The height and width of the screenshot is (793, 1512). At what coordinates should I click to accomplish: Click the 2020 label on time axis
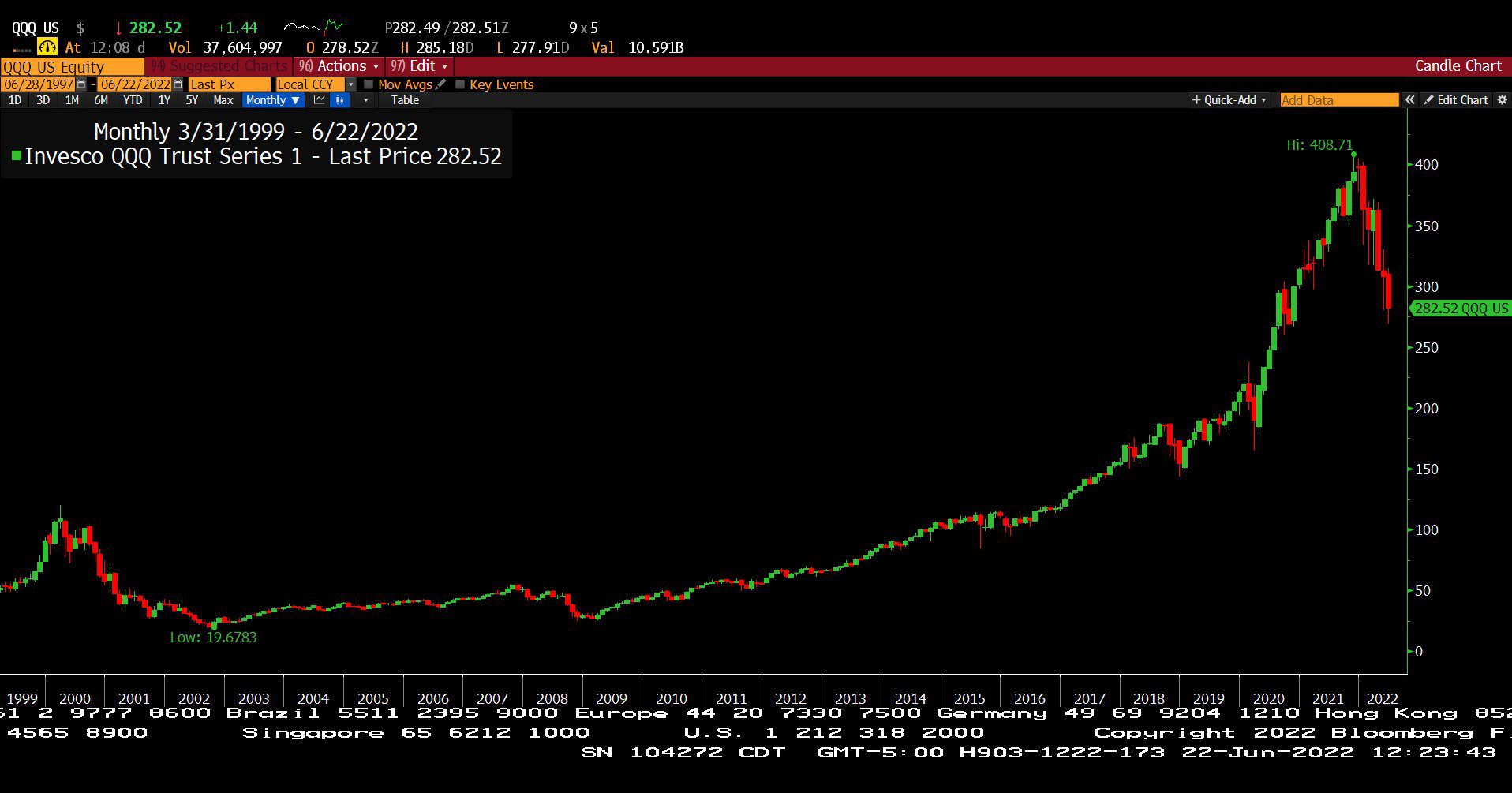pos(1268,698)
